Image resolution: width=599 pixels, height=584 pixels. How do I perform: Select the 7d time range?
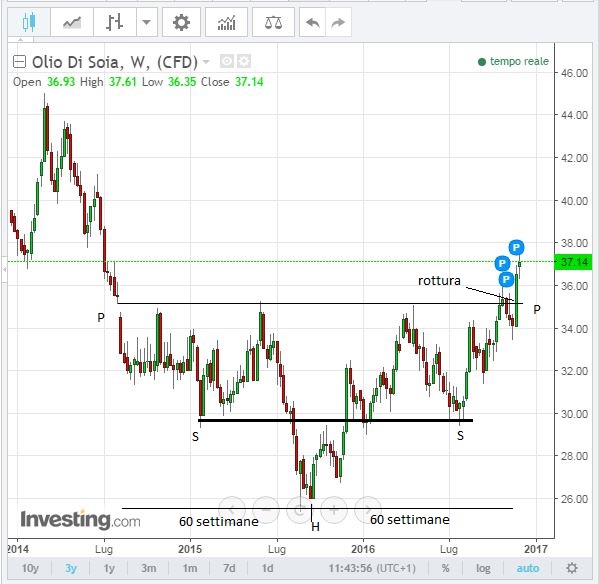coord(229,568)
